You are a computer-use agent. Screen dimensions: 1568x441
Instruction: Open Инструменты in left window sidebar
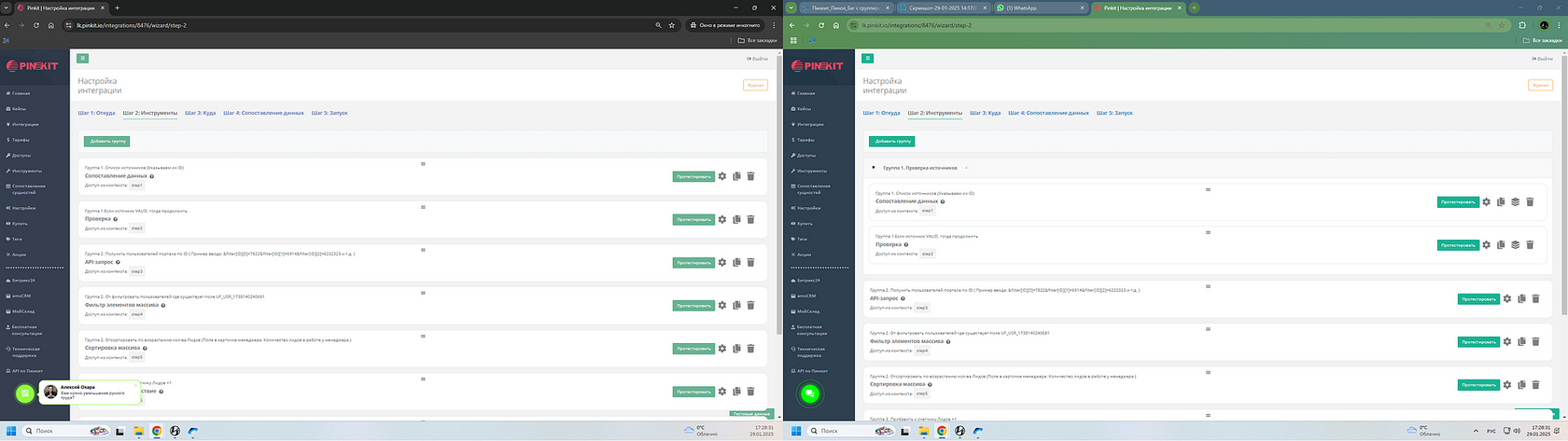(26, 171)
